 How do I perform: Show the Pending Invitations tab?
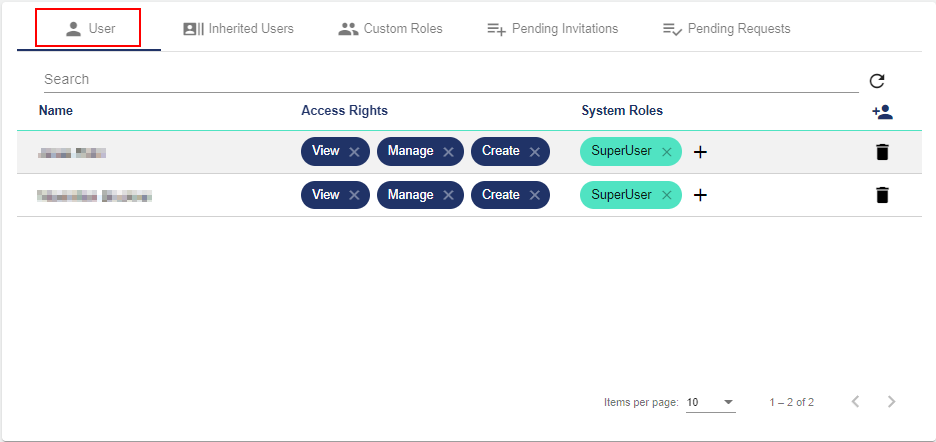point(552,29)
